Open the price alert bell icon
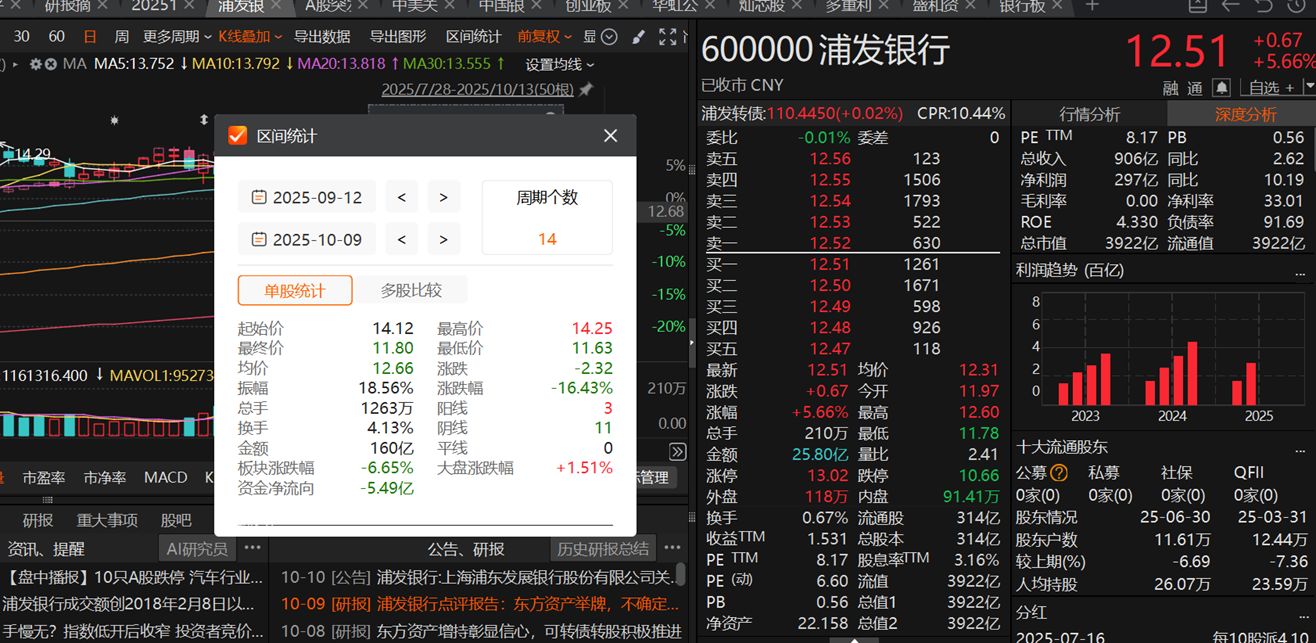Image resolution: width=1316 pixels, height=643 pixels. tap(1222, 87)
